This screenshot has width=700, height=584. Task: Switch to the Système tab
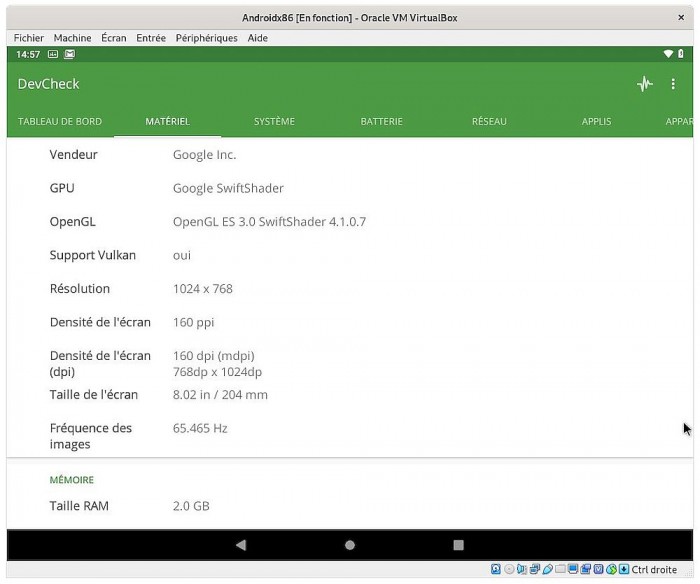(x=274, y=122)
